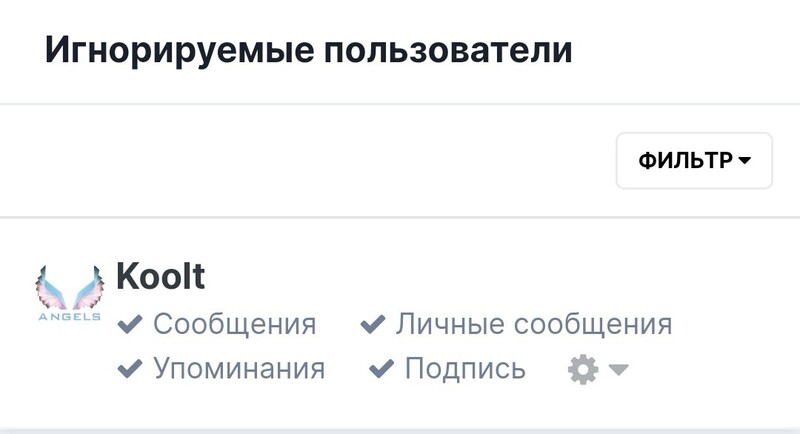
Task: Expand the arrow next to the gear icon
Action: (618, 369)
